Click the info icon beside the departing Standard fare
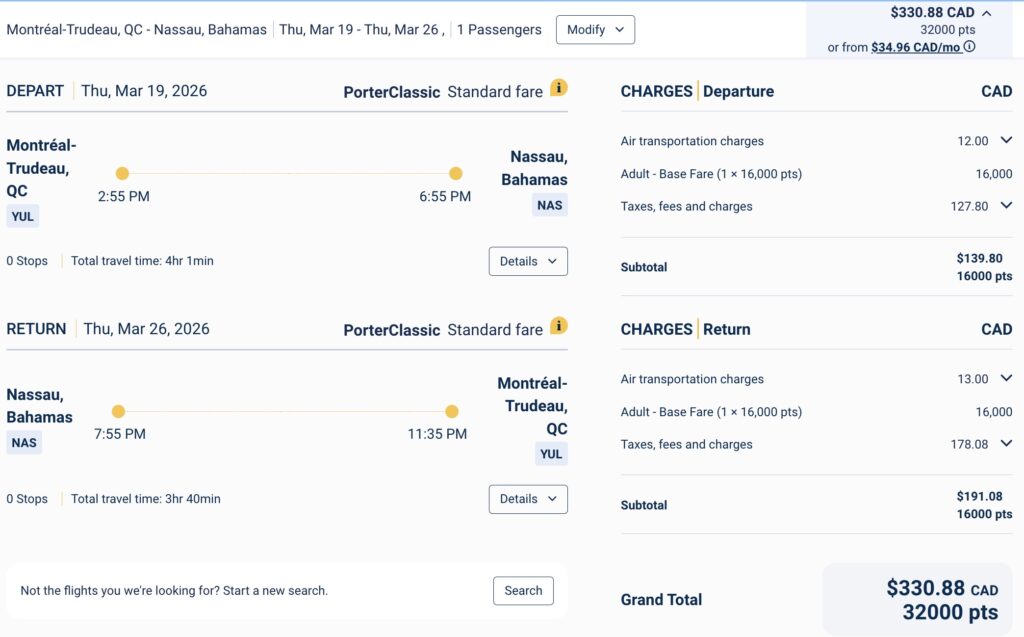1024x637 pixels. tap(559, 88)
